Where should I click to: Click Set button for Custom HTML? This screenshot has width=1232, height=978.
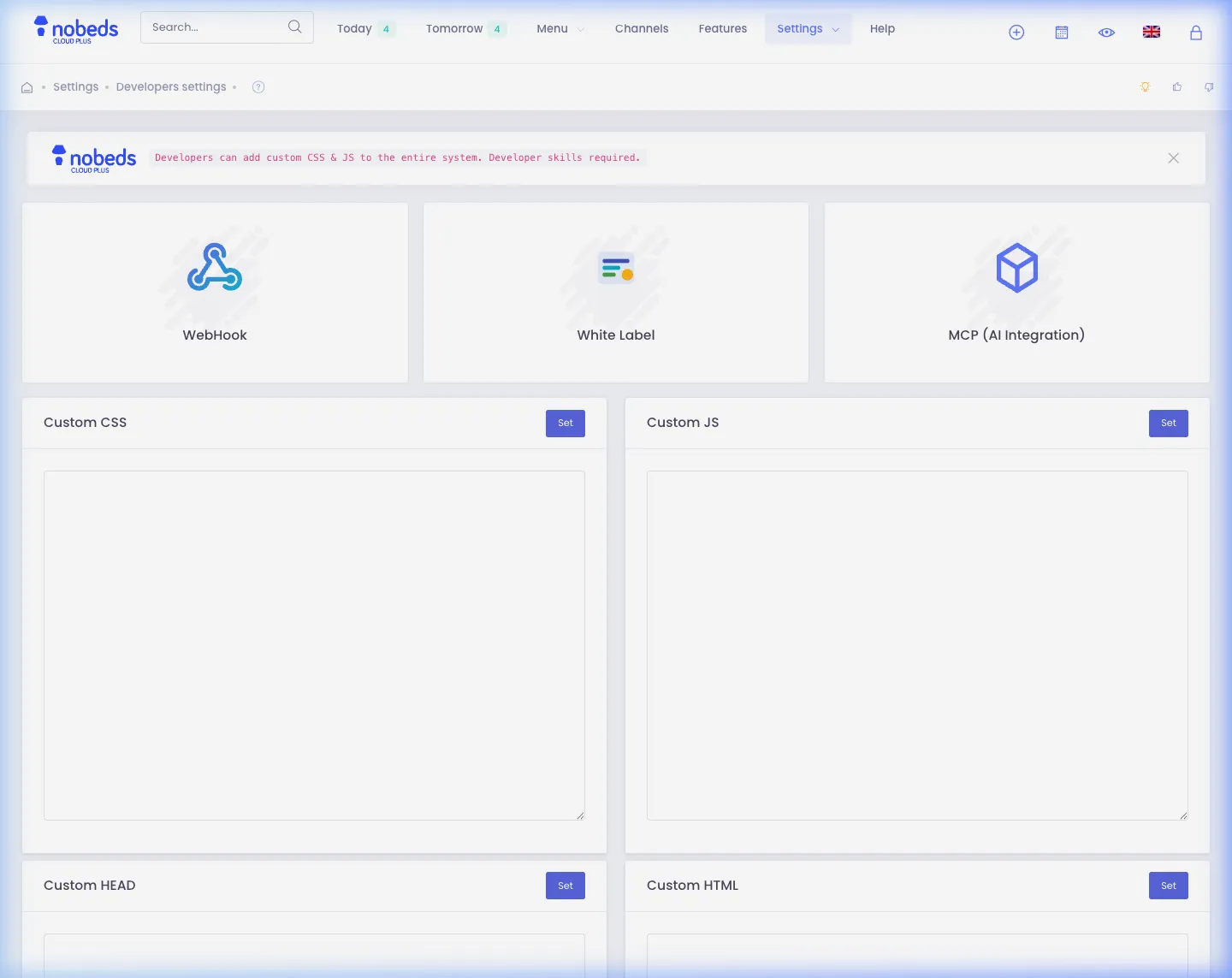coord(1169,886)
